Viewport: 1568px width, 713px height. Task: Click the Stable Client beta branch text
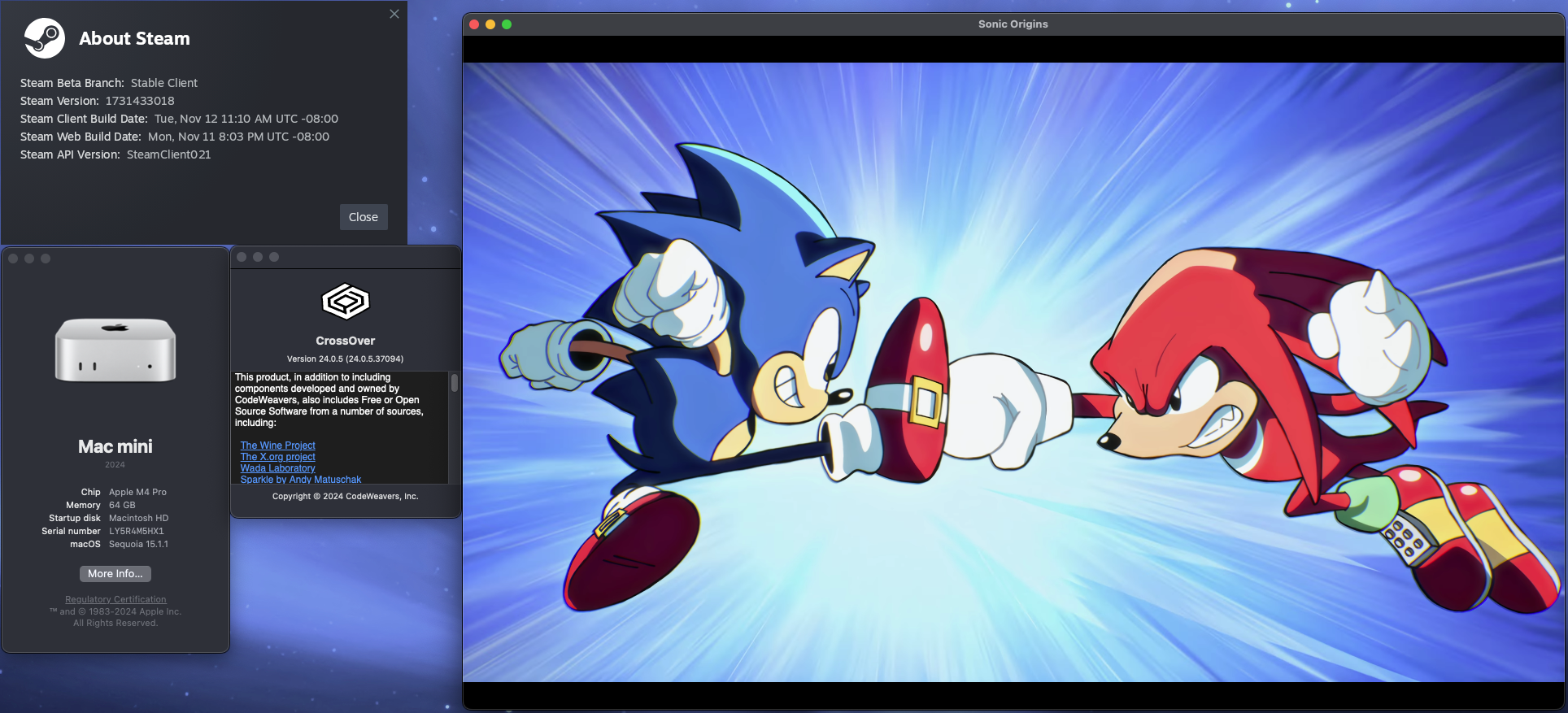click(164, 83)
